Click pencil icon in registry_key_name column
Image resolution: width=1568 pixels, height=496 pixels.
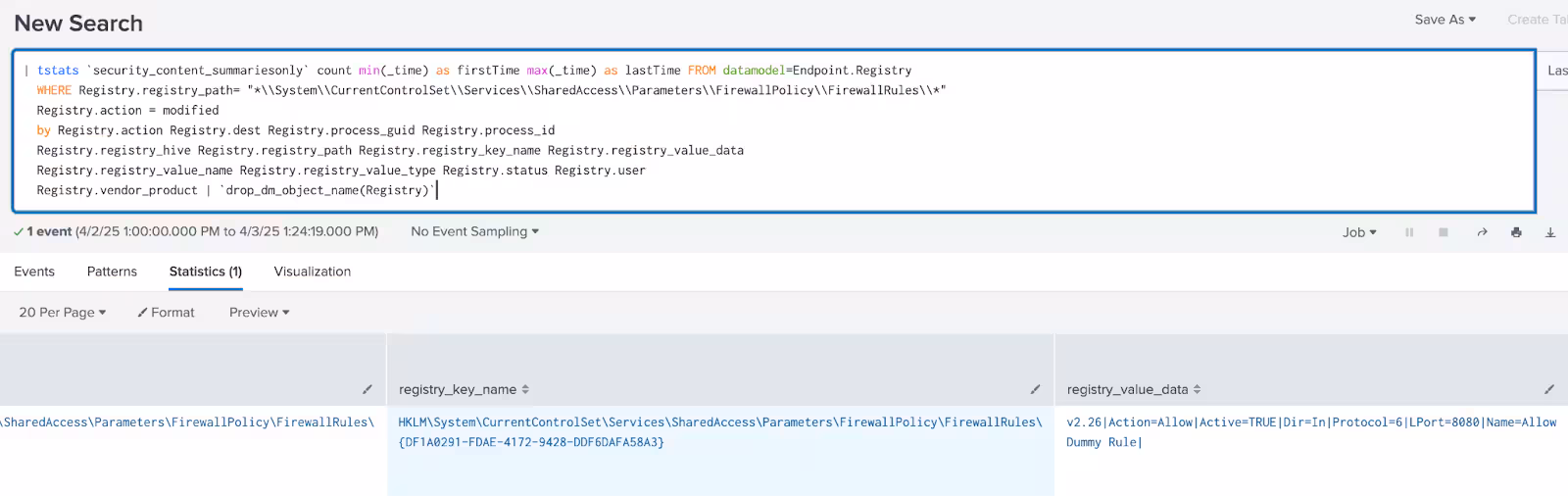[x=1035, y=389]
